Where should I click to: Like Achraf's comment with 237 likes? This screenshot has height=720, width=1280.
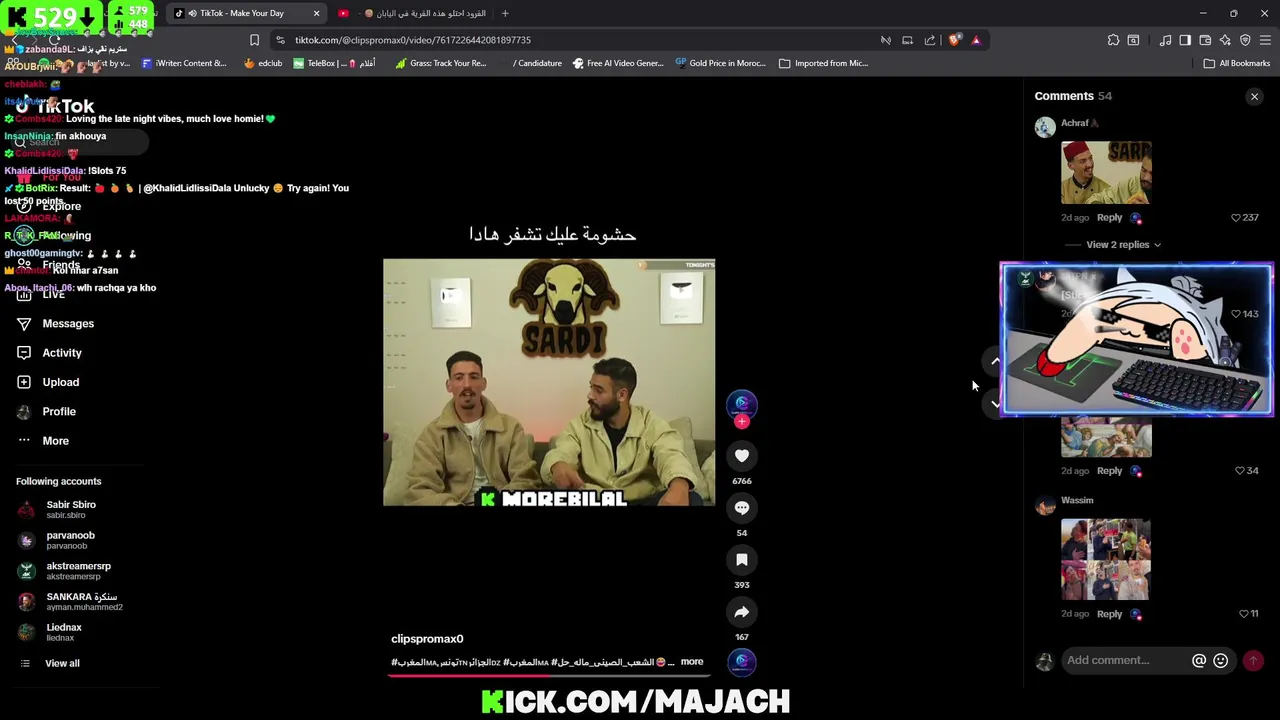click(x=1236, y=217)
